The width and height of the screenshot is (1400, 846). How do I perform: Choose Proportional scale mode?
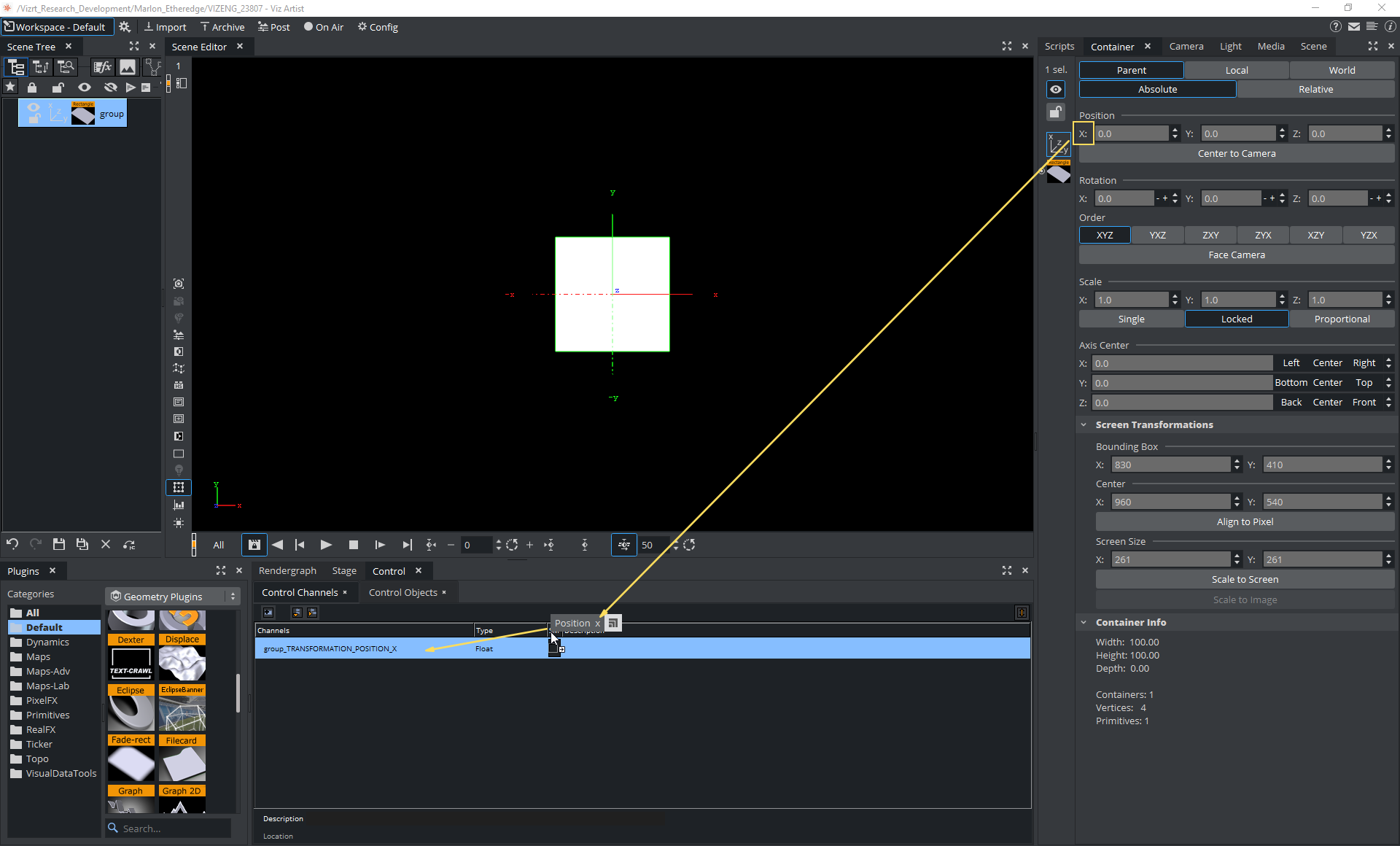click(1342, 319)
